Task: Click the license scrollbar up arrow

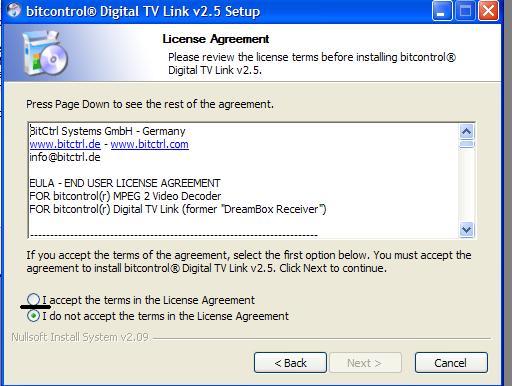Action: tap(467, 132)
